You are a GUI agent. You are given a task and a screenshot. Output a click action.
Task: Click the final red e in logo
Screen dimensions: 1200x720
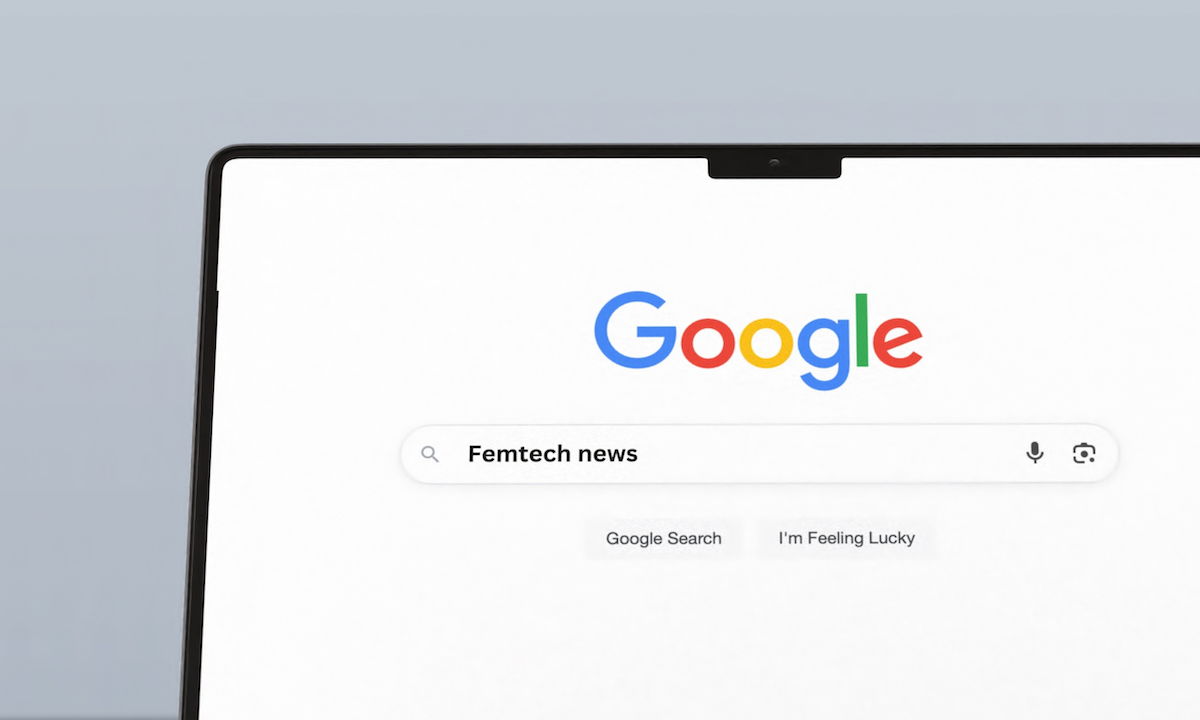pyautogui.click(x=897, y=341)
